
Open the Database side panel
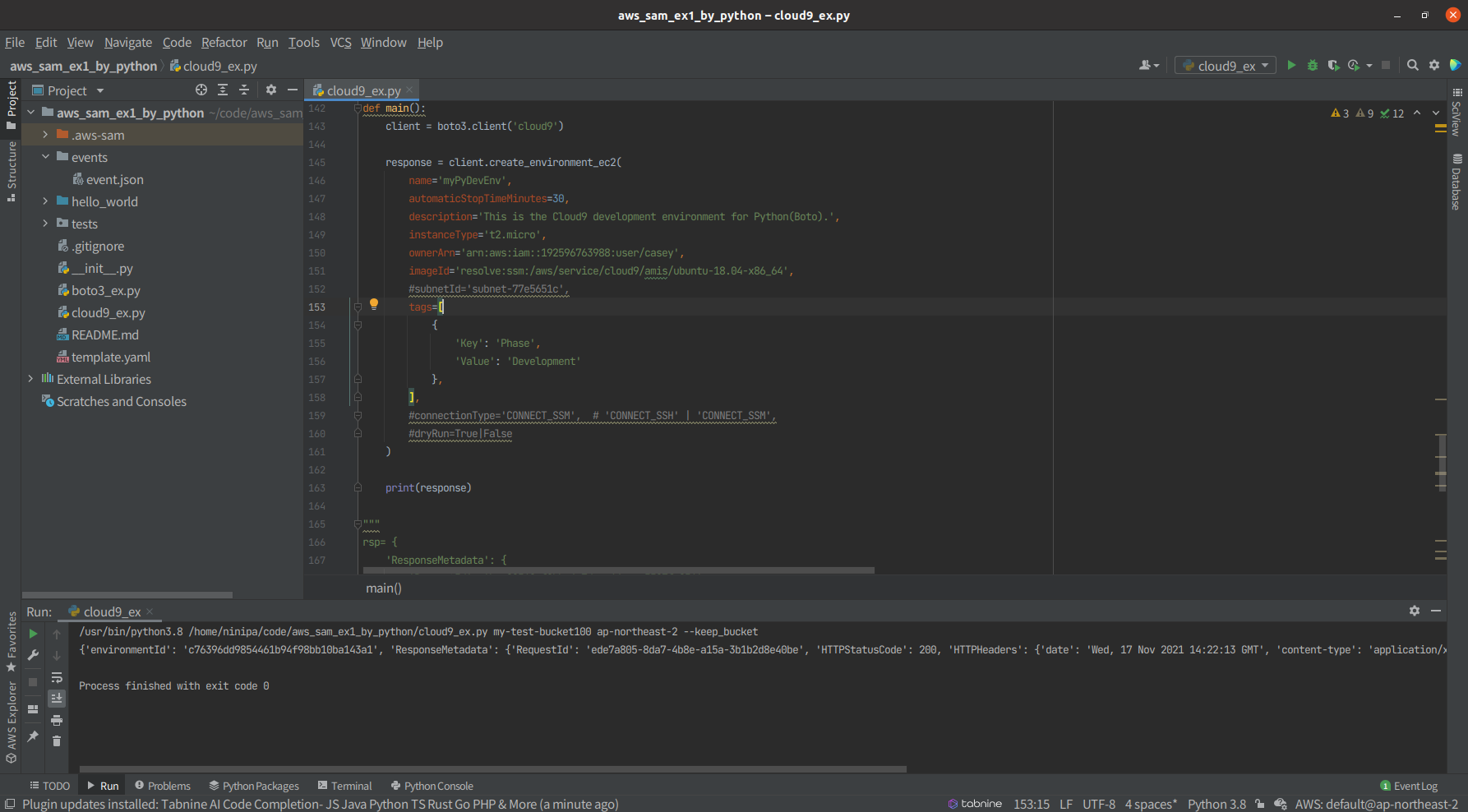(1457, 182)
